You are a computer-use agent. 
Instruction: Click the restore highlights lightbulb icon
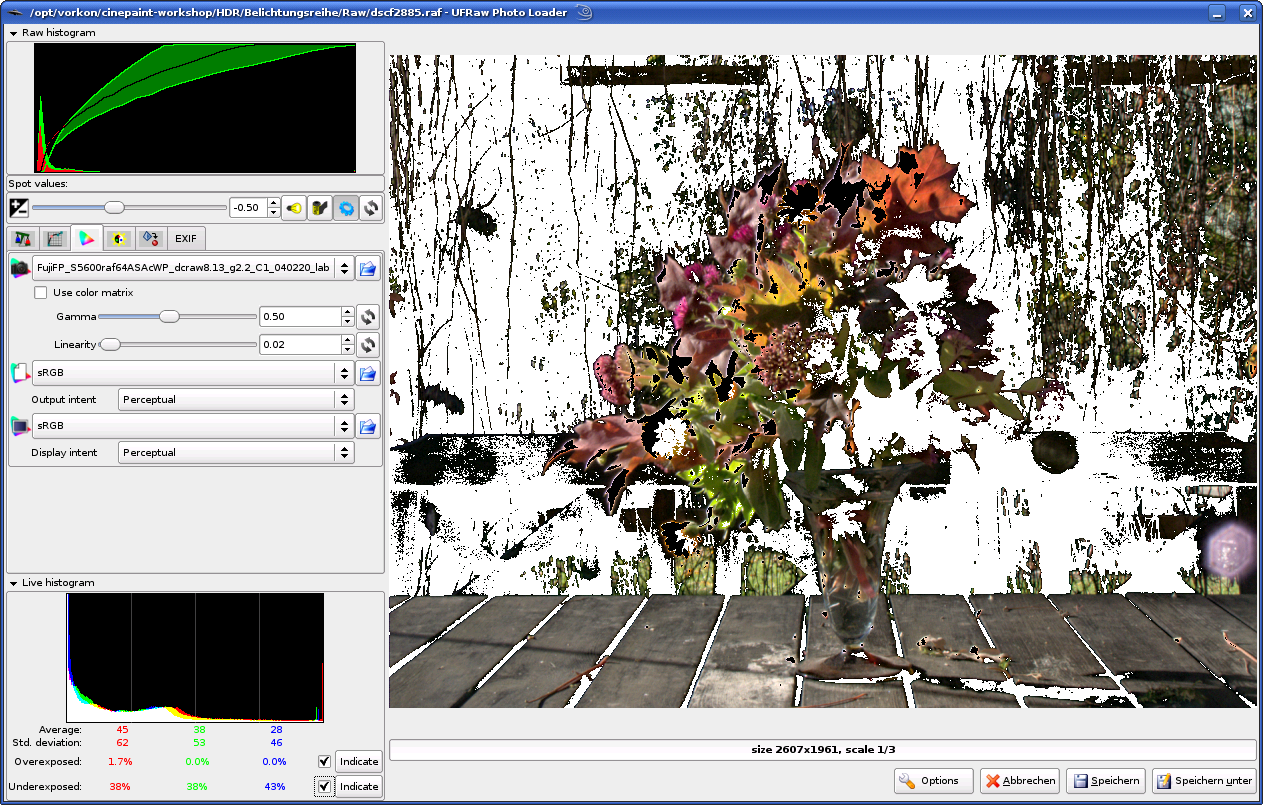tap(294, 208)
